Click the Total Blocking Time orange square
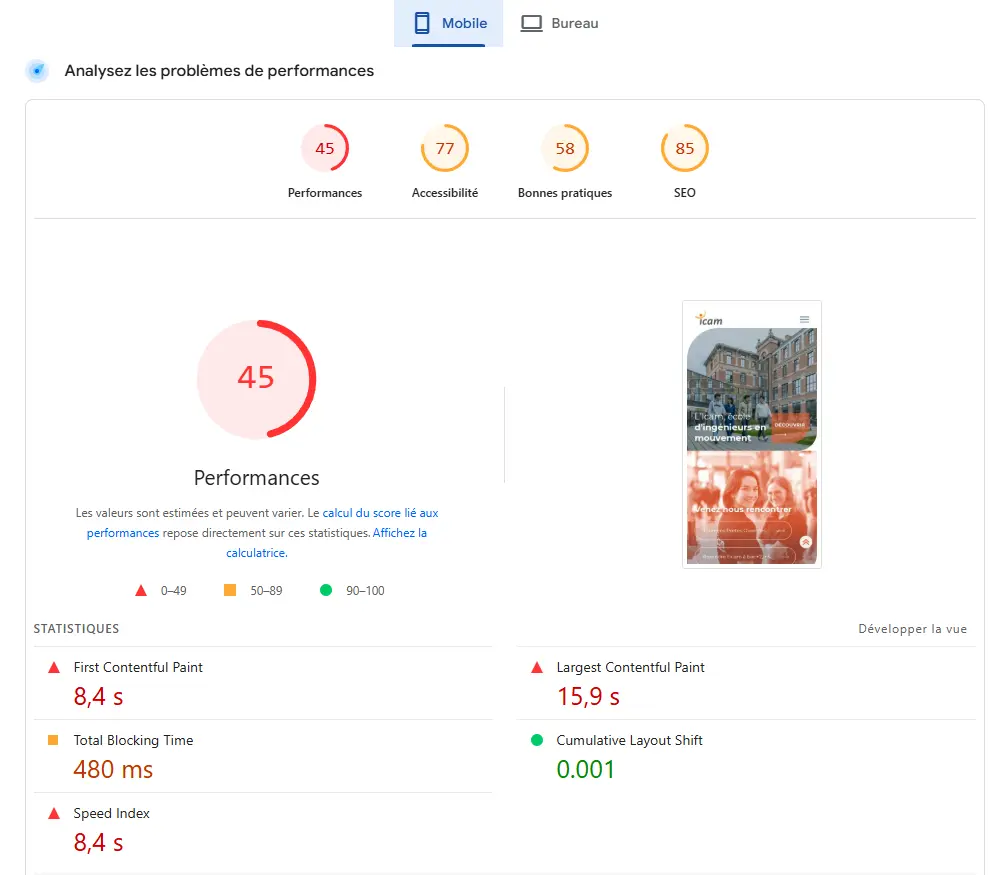Screen dimensions: 1008x875 pos(54,741)
